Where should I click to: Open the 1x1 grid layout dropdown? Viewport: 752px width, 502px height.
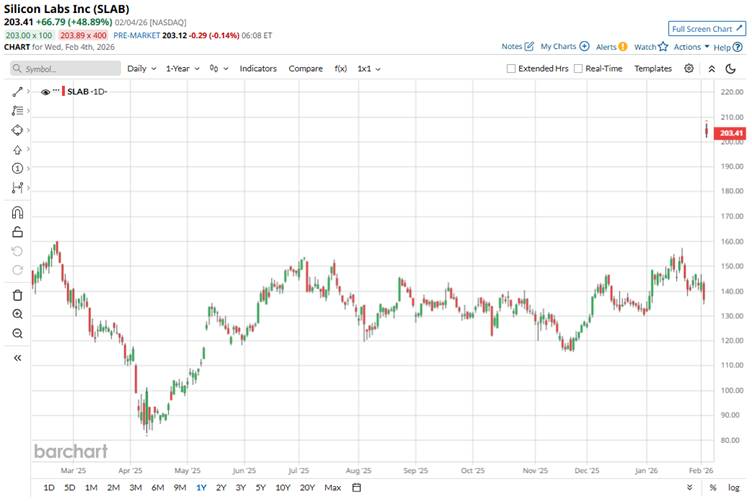coord(369,69)
